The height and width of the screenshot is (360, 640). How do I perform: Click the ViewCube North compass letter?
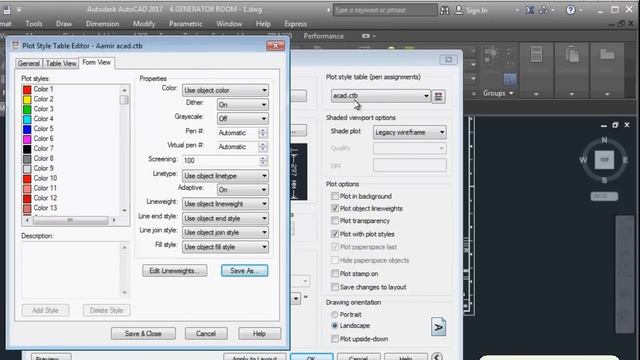coord(604,140)
